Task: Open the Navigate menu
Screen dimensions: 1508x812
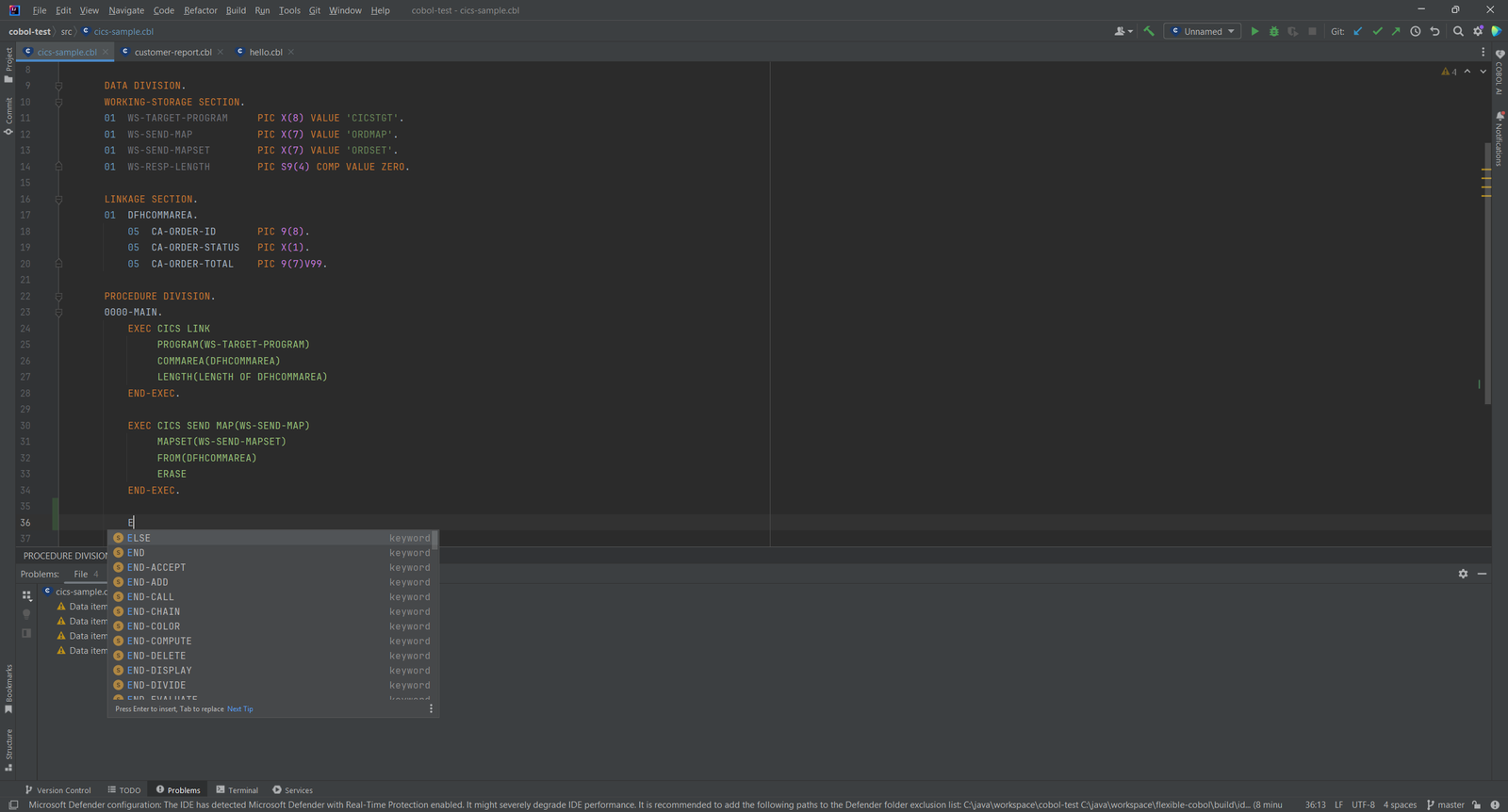Action: (x=126, y=10)
